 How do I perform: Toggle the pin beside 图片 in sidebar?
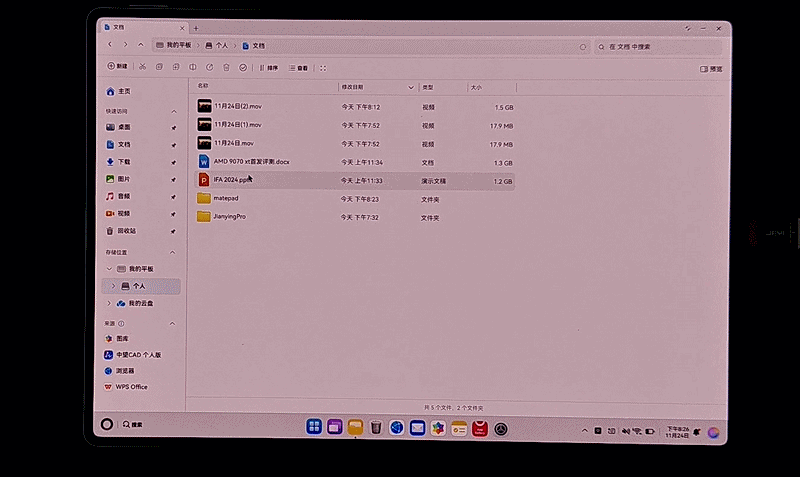coord(173,179)
